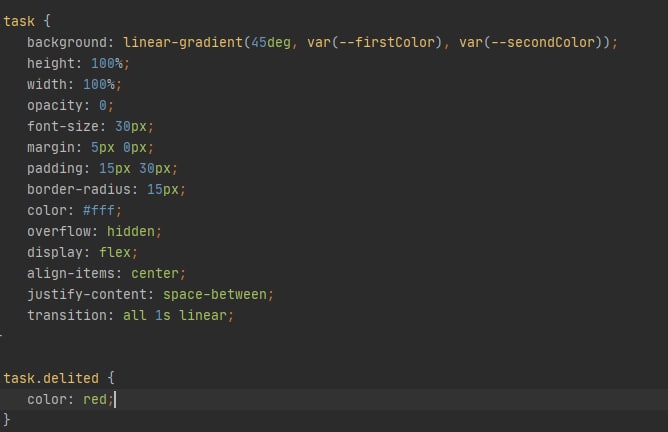Image resolution: width=668 pixels, height=432 pixels.
Task: Click the 'color' property in task rule
Action: pyautogui.click(x=47, y=210)
